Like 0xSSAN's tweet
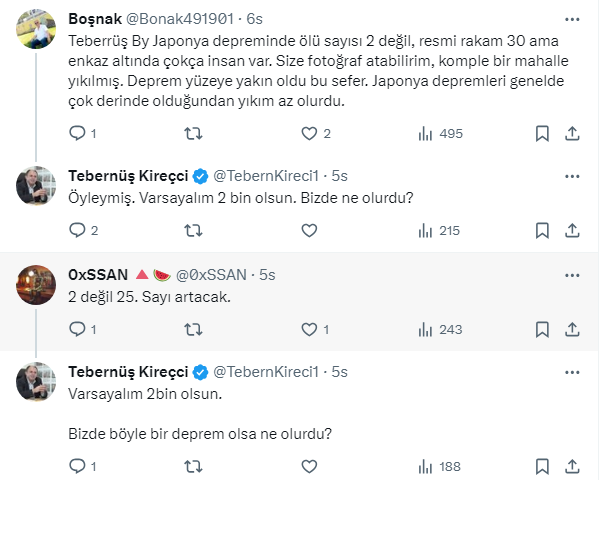Viewport: 609px width, 537px height. tap(310, 328)
